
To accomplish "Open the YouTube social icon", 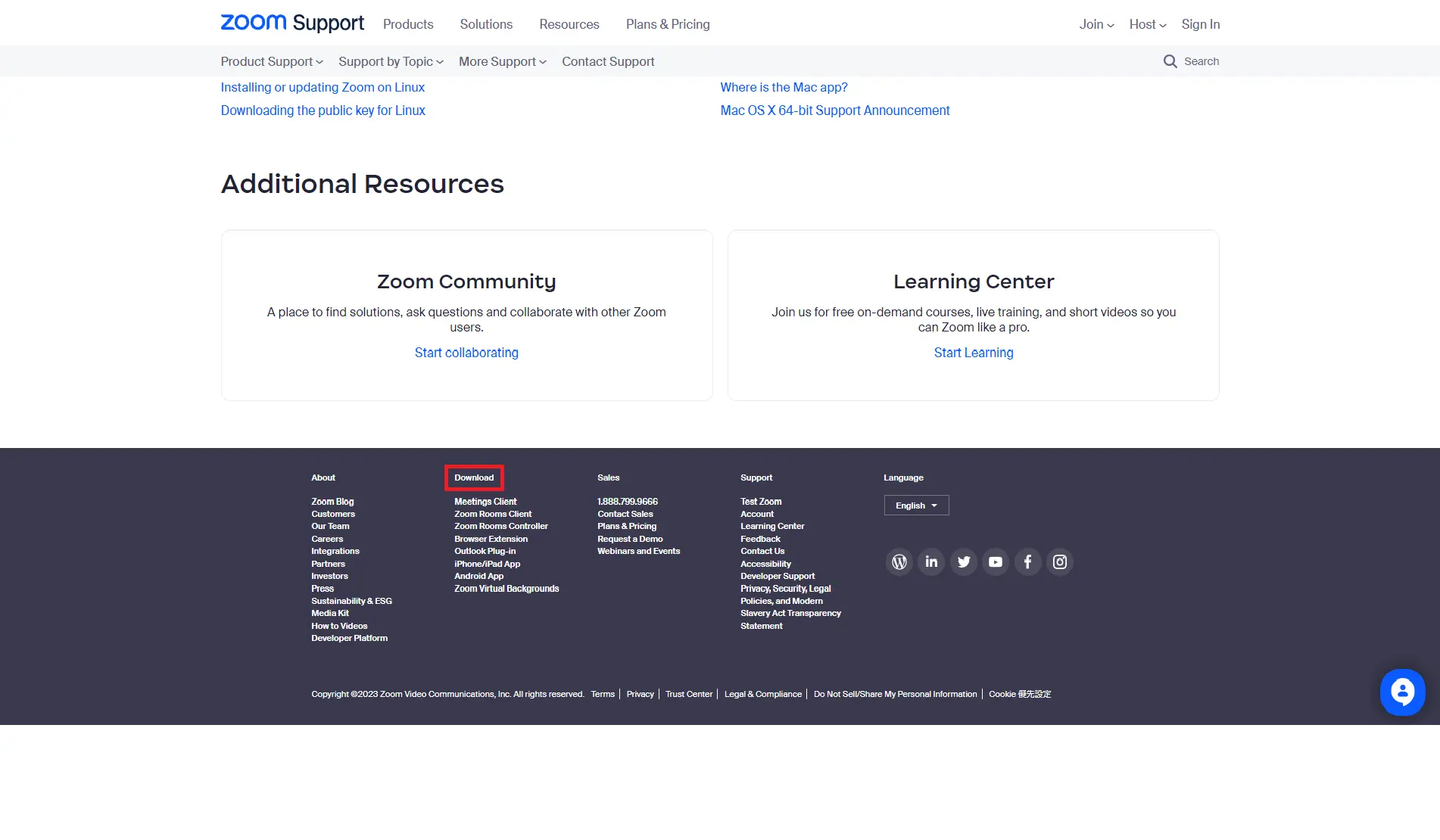I will (x=996, y=562).
